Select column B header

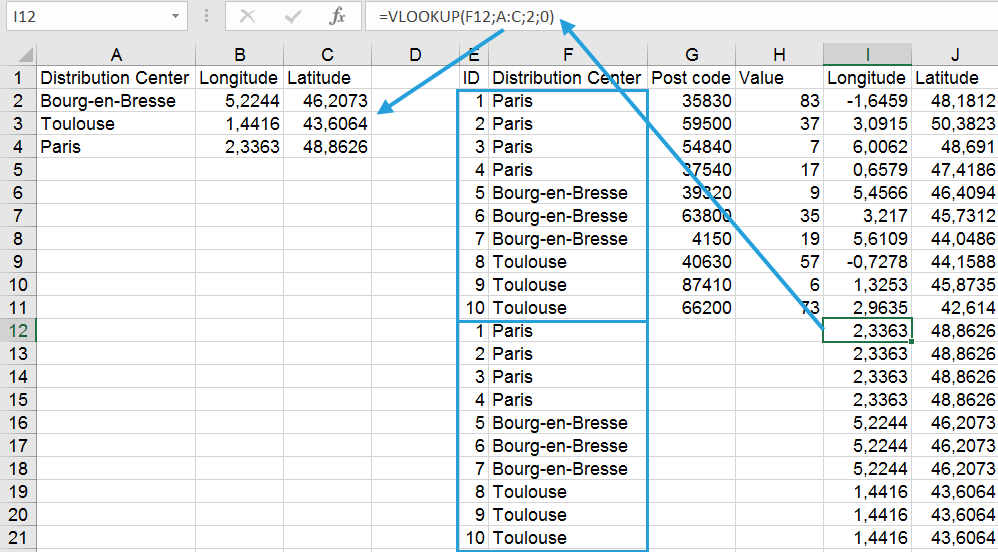click(x=239, y=55)
